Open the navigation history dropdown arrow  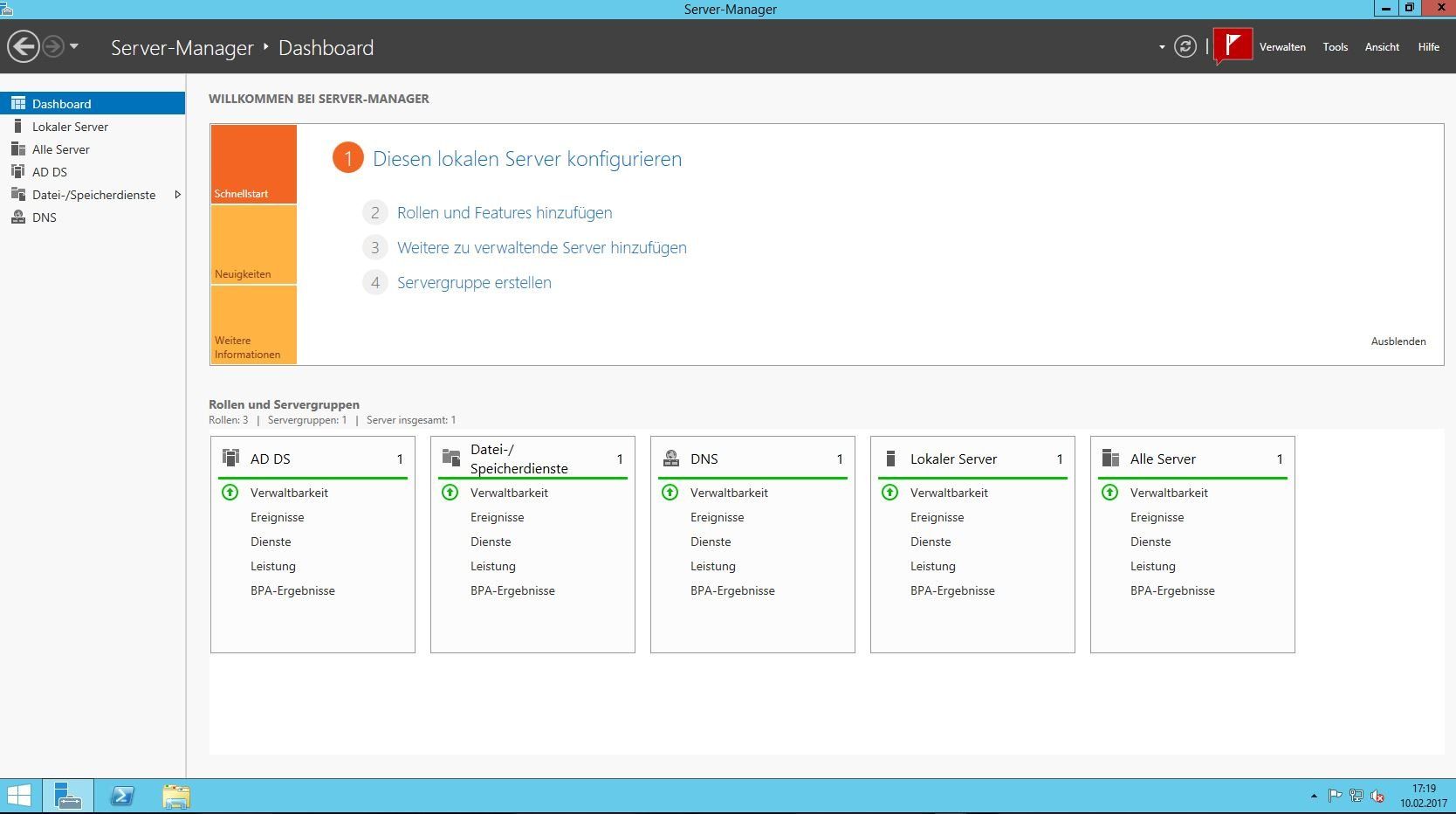coord(74,46)
